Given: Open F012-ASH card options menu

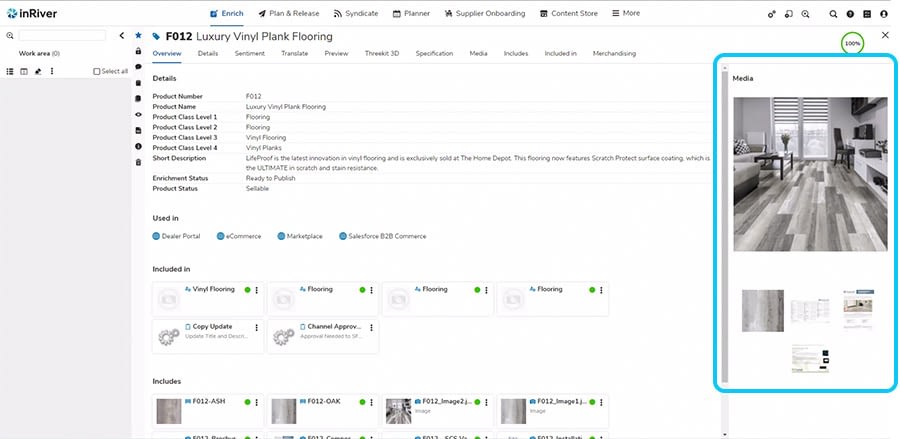Looking at the screenshot, I should pos(257,402).
